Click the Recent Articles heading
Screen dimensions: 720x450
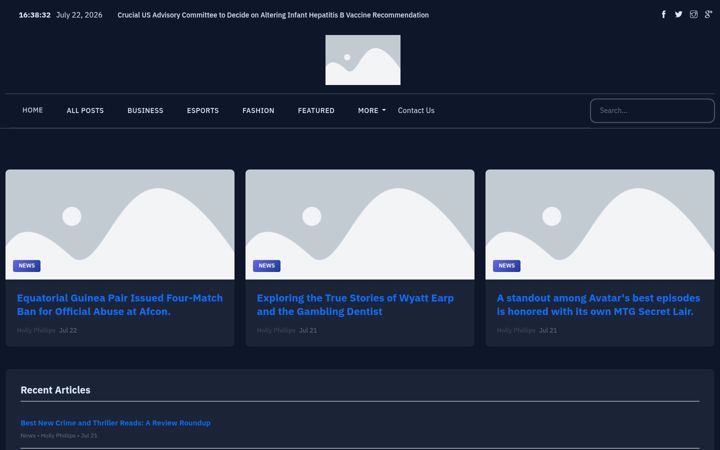(x=56, y=390)
